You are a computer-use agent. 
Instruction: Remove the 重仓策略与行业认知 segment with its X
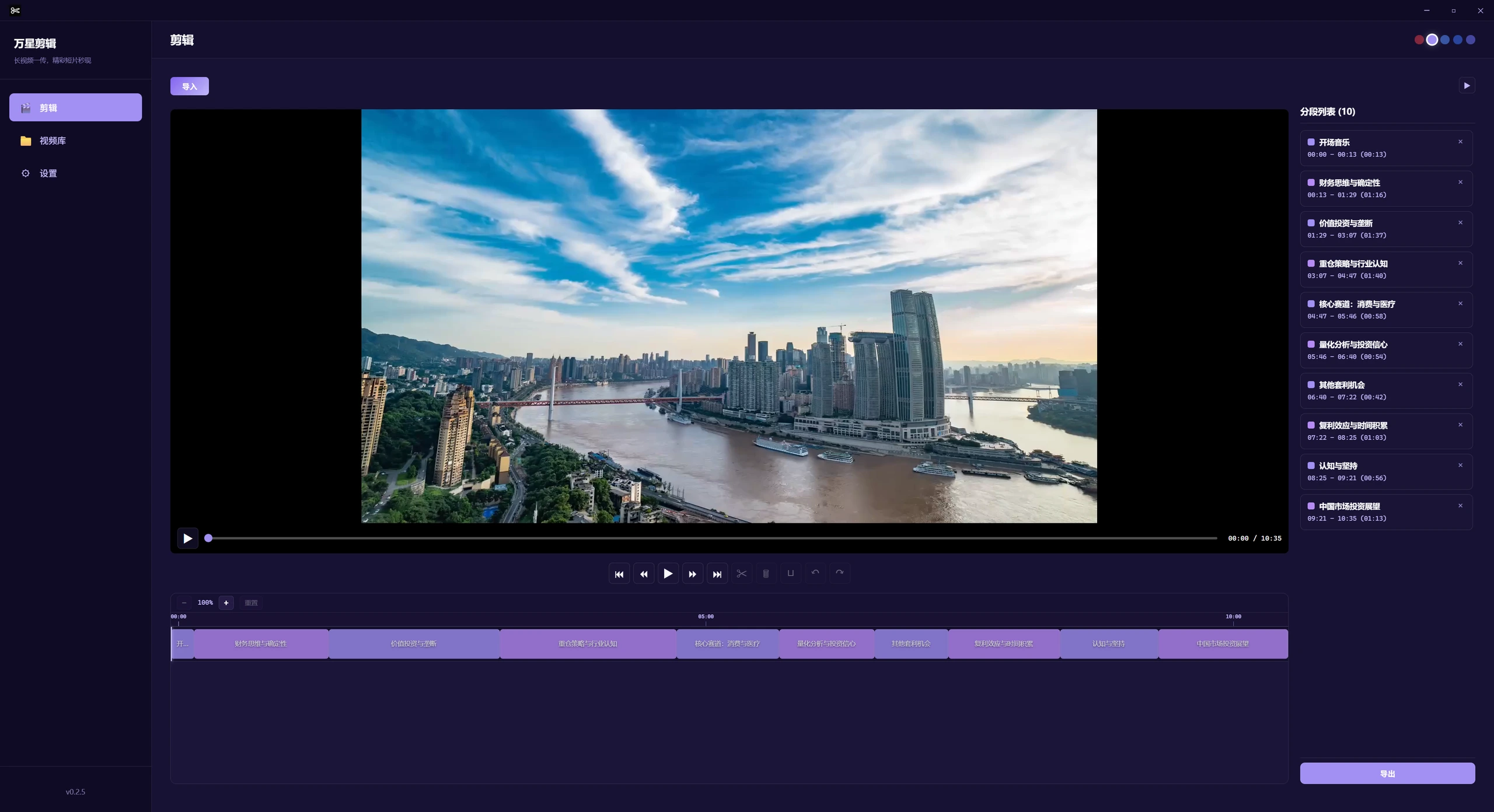point(1461,263)
